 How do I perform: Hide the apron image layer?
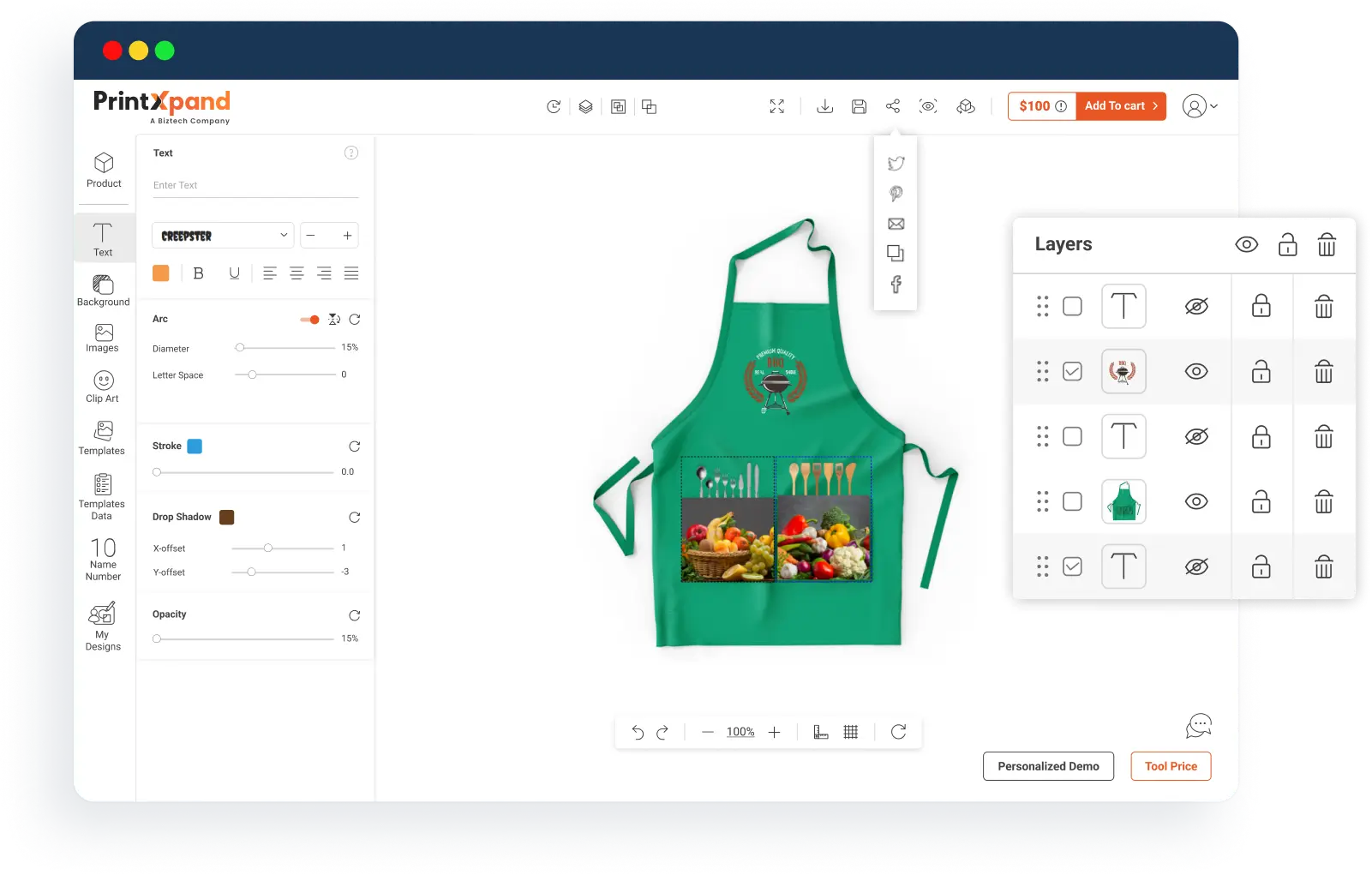[1196, 501]
